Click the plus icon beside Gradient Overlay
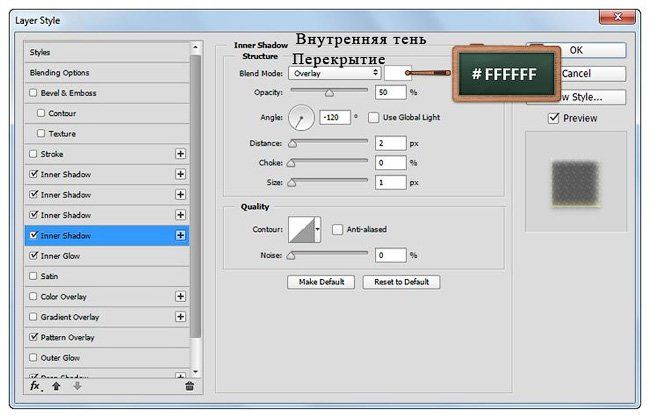The width and height of the screenshot is (650, 417). point(181,317)
